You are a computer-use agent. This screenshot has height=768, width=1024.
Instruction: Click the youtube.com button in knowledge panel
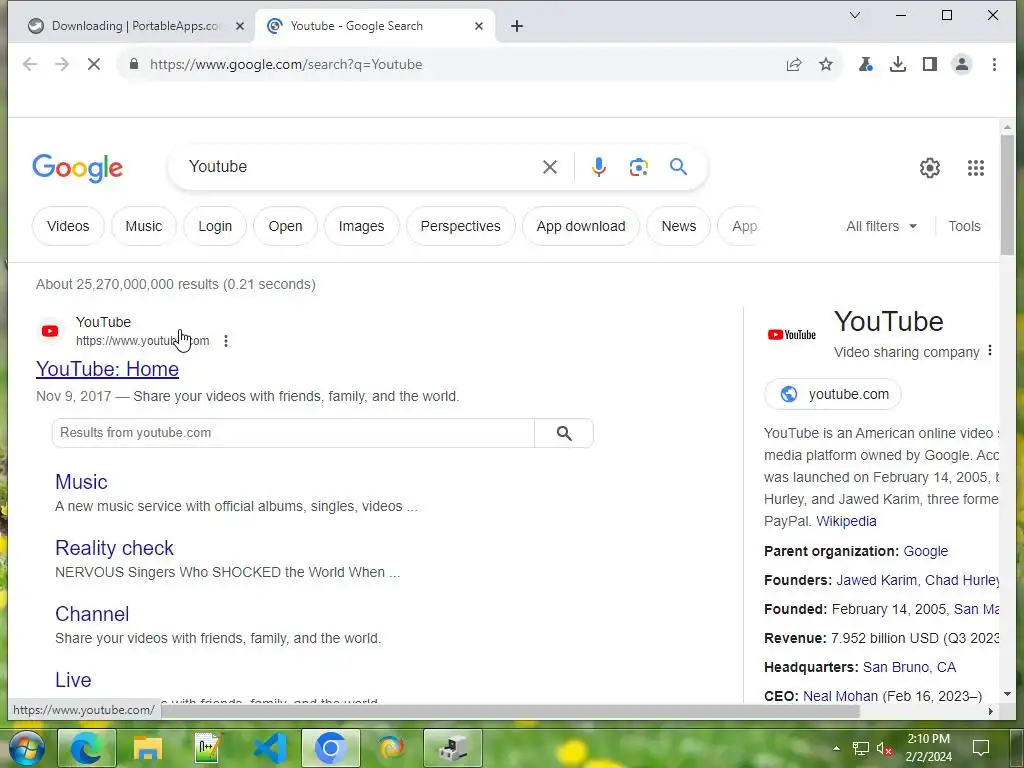point(833,394)
